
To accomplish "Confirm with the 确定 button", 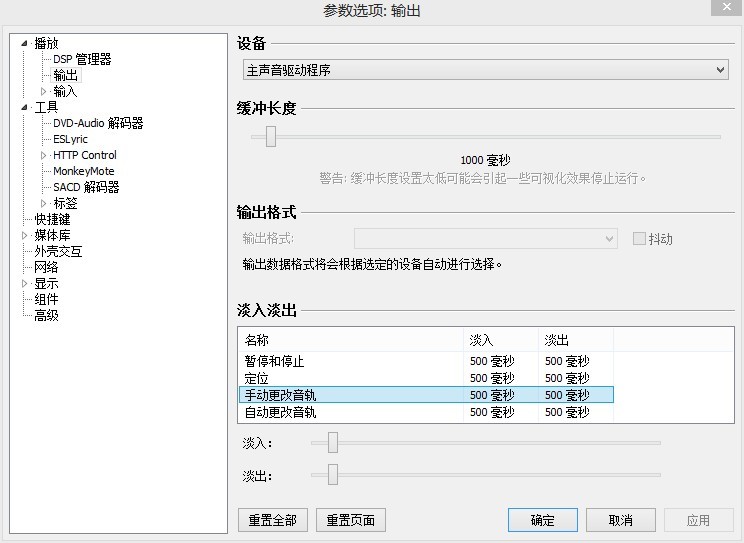I will 543,520.
